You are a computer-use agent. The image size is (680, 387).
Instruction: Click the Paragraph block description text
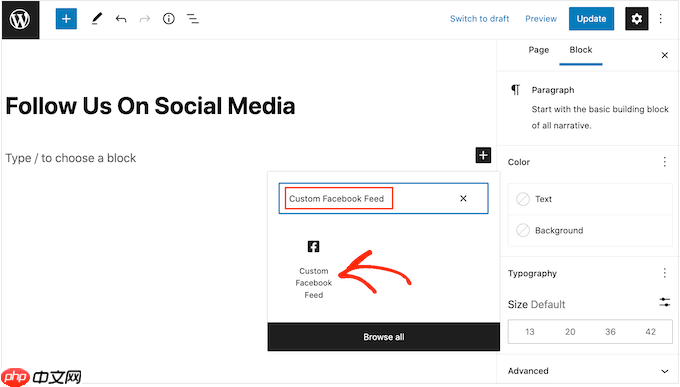tap(600, 117)
